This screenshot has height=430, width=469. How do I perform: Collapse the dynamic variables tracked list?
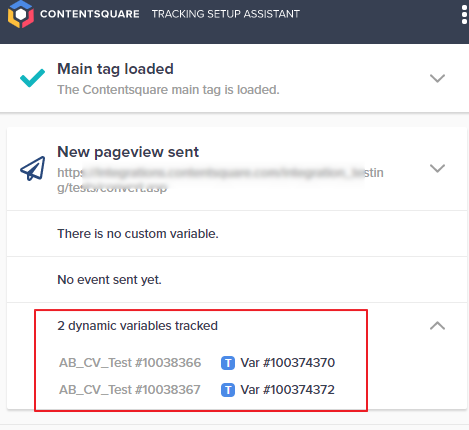click(x=437, y=325)
